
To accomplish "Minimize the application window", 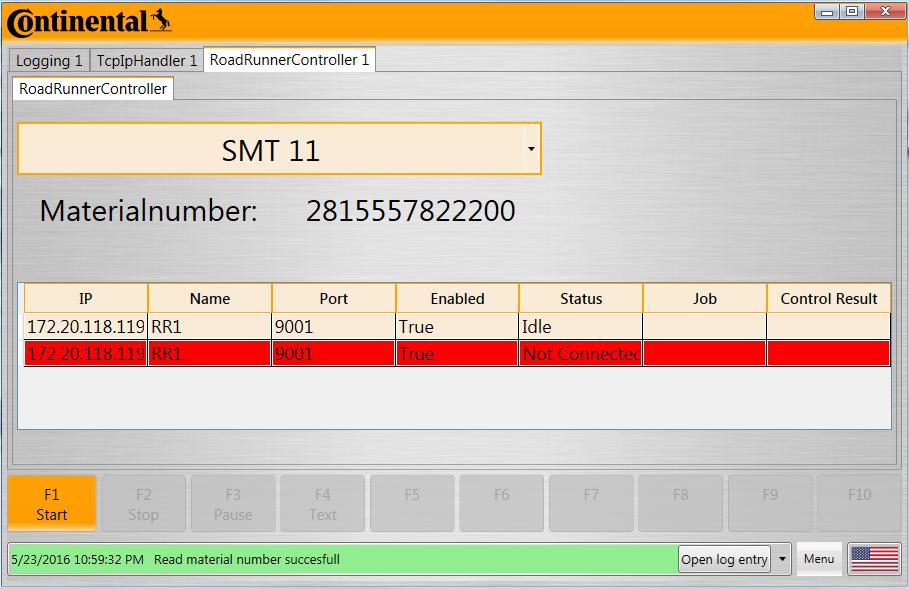I will 827,12.
